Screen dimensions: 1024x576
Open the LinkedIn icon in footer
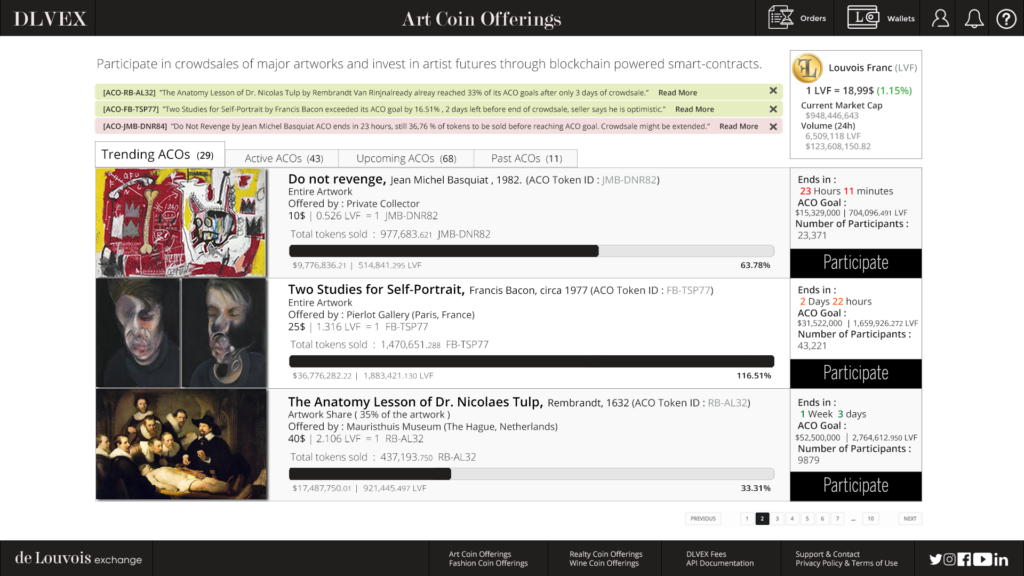pyautogui.click(x=1001, y=559)
